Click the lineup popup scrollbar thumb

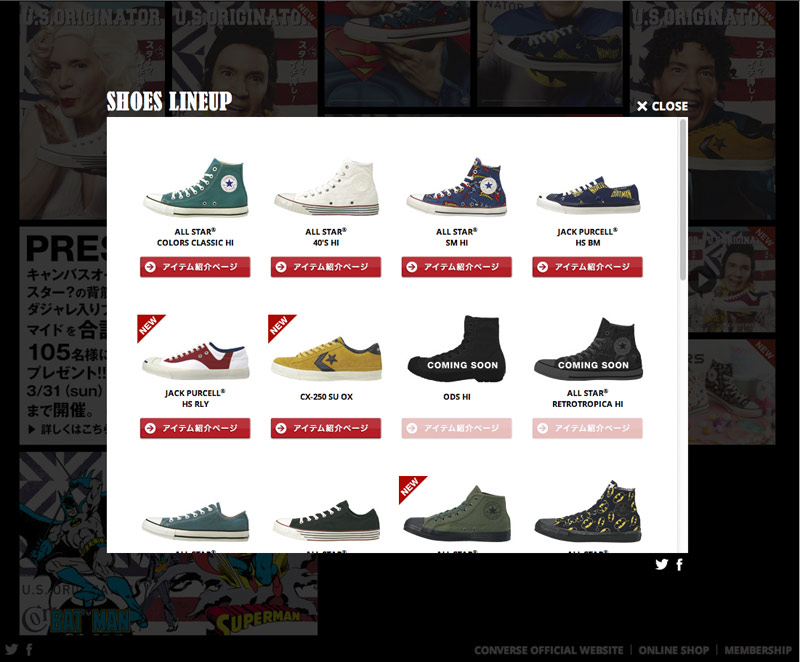(x=683, y=200)
